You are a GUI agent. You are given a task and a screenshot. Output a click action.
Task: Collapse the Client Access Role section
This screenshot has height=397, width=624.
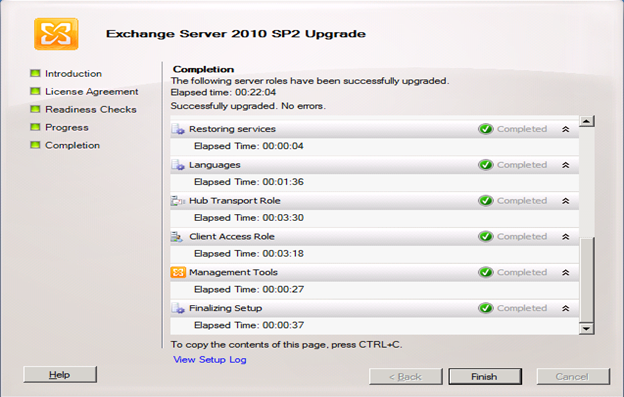point(566,237)
